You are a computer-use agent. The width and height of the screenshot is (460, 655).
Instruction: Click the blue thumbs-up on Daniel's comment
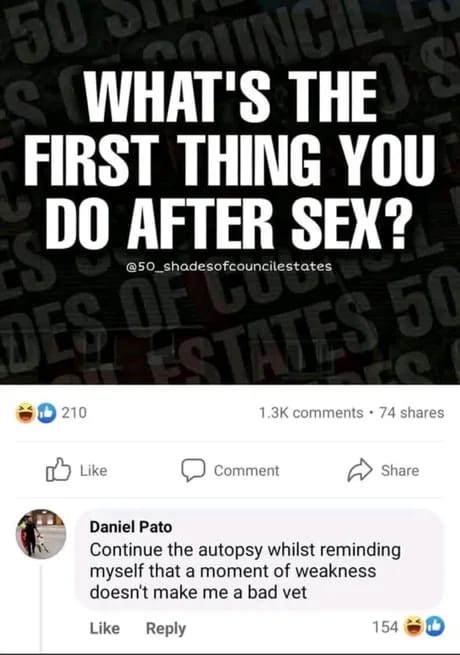[435, 627]
